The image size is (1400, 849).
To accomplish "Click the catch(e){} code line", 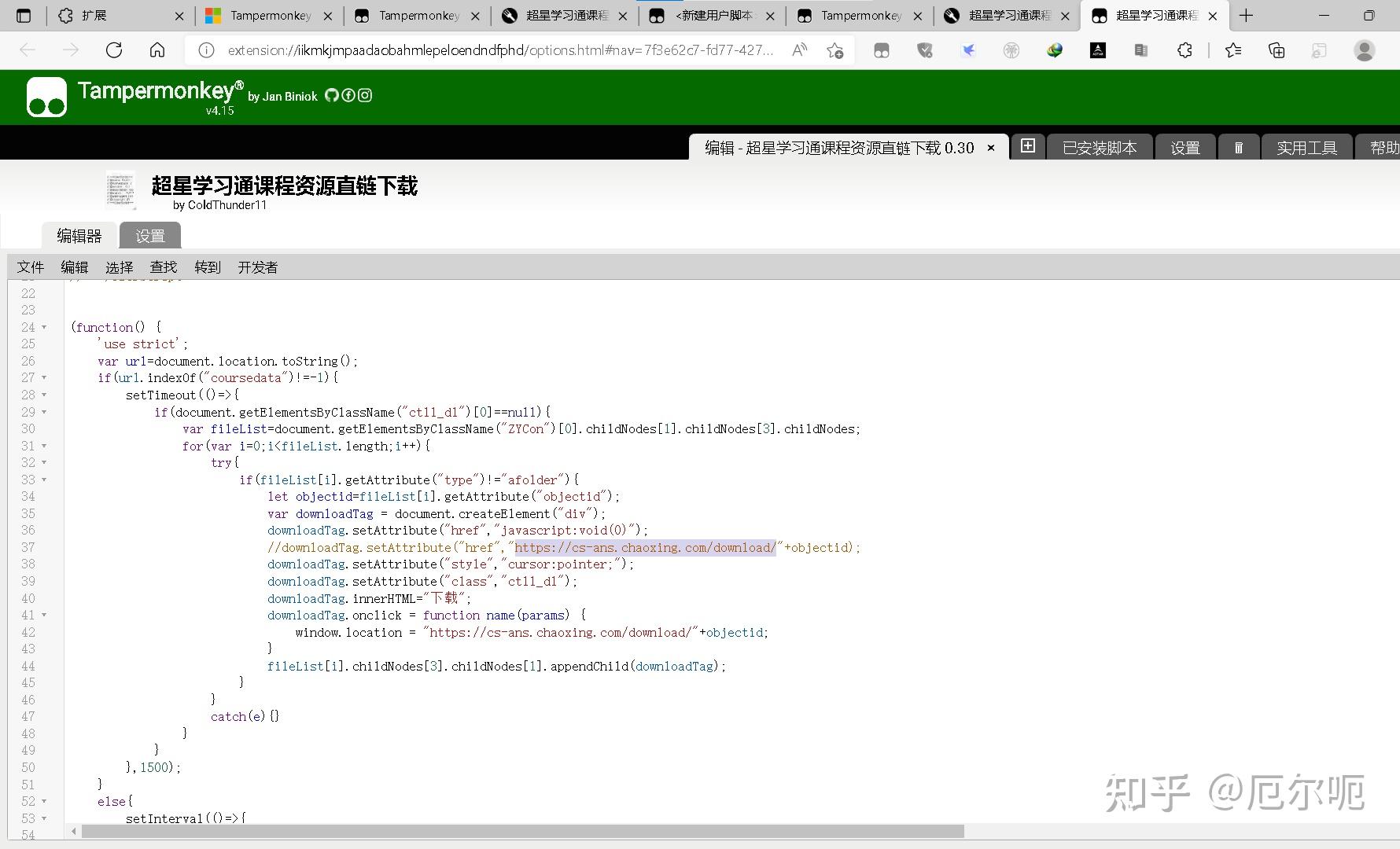I will tap(245, 717).
